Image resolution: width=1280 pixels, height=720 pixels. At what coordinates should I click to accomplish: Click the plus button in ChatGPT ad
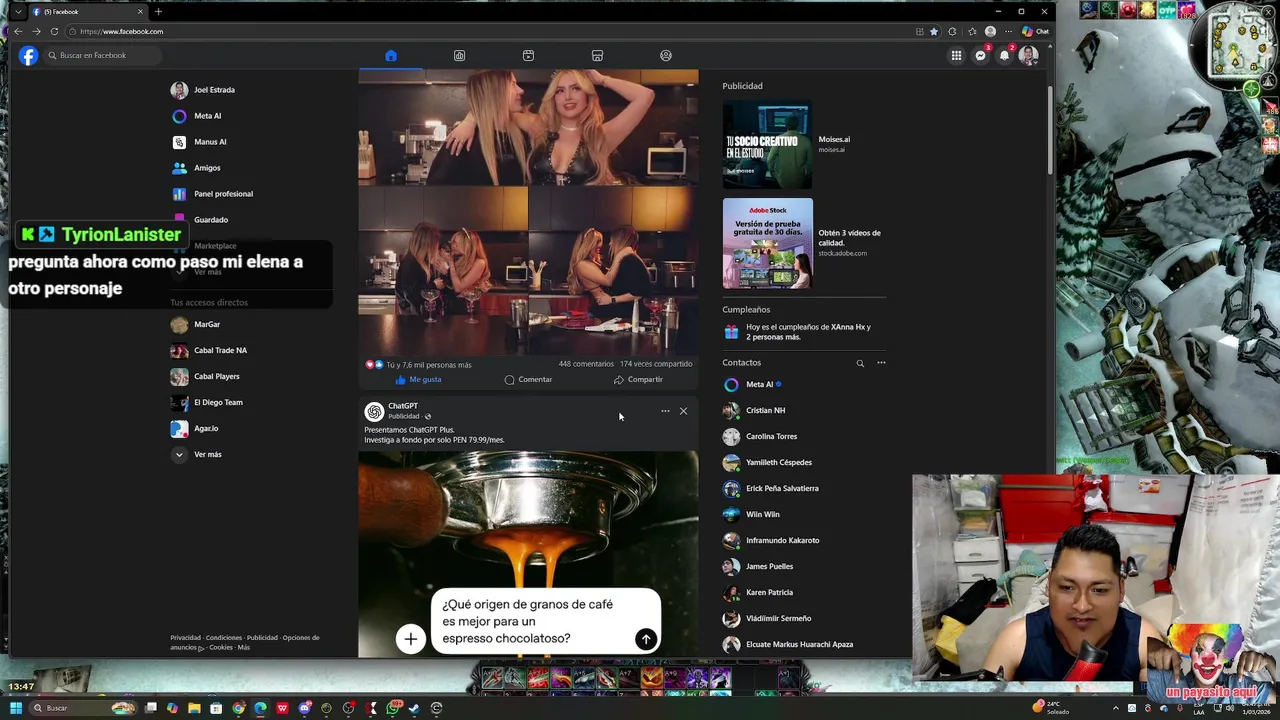click(x=410, y=639)
